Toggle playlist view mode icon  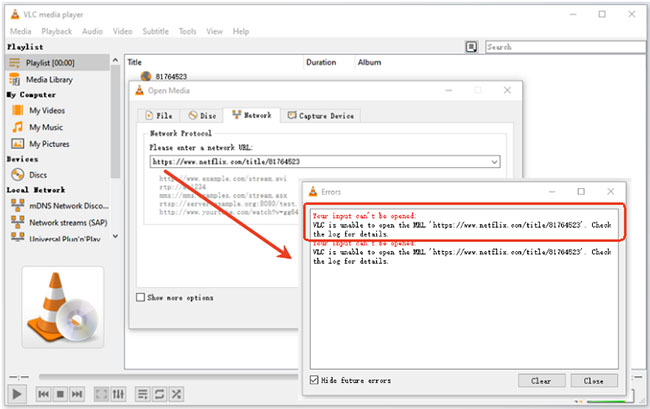pyautogui.click(x=471, y=47)
